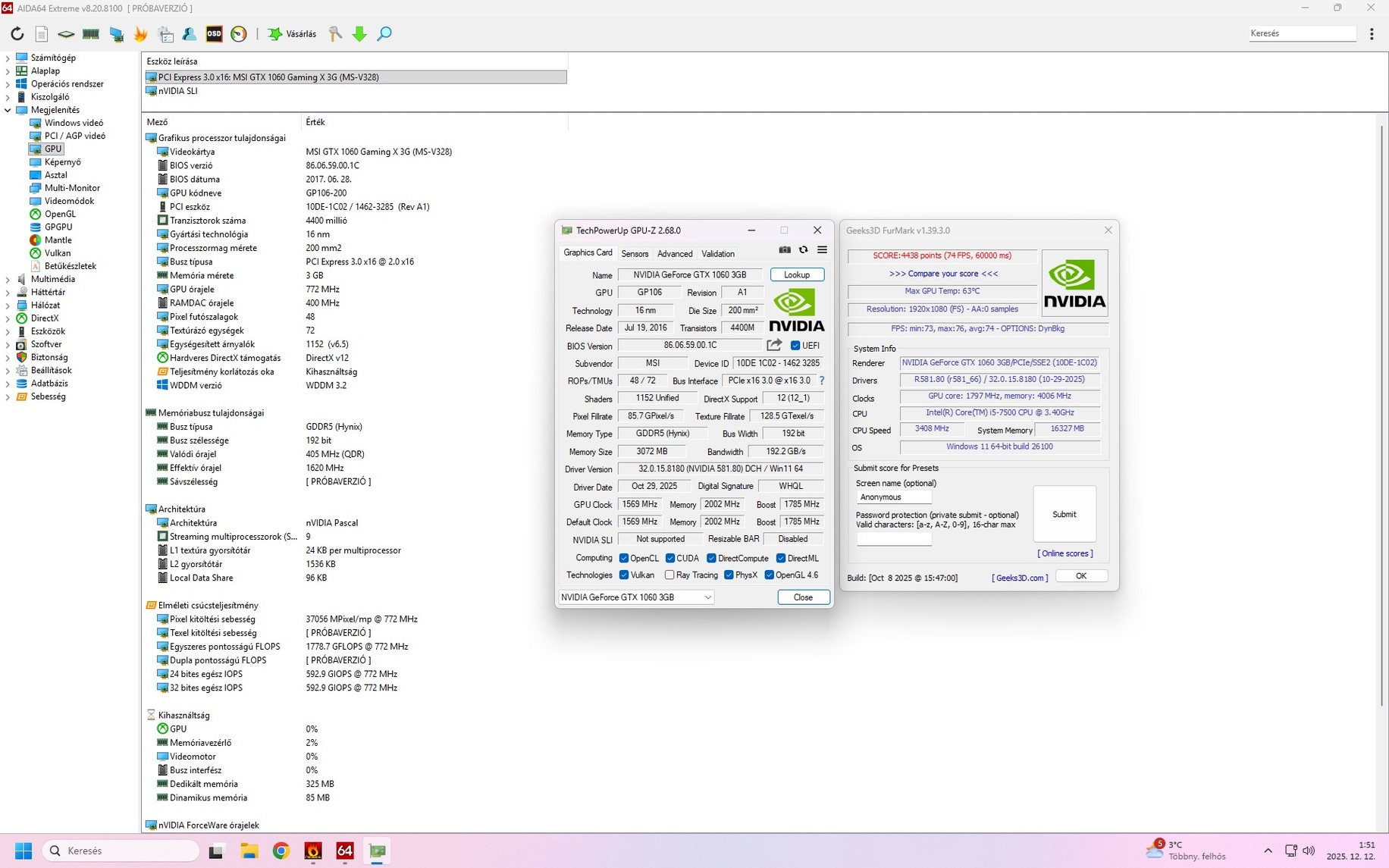Click the gauge benchmark icon in AIDA64 toolbar
This screenshot has width=1389, height=868.
[x=239, y=34]
